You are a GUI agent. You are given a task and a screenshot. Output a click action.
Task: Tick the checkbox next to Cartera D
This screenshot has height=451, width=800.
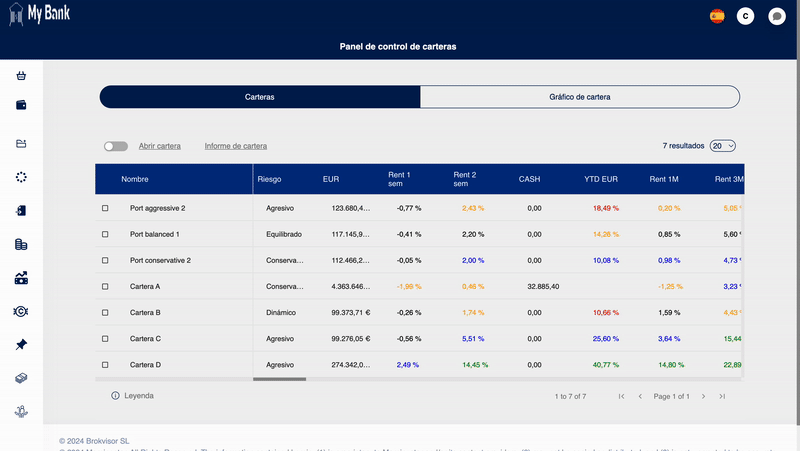(105, 364)
